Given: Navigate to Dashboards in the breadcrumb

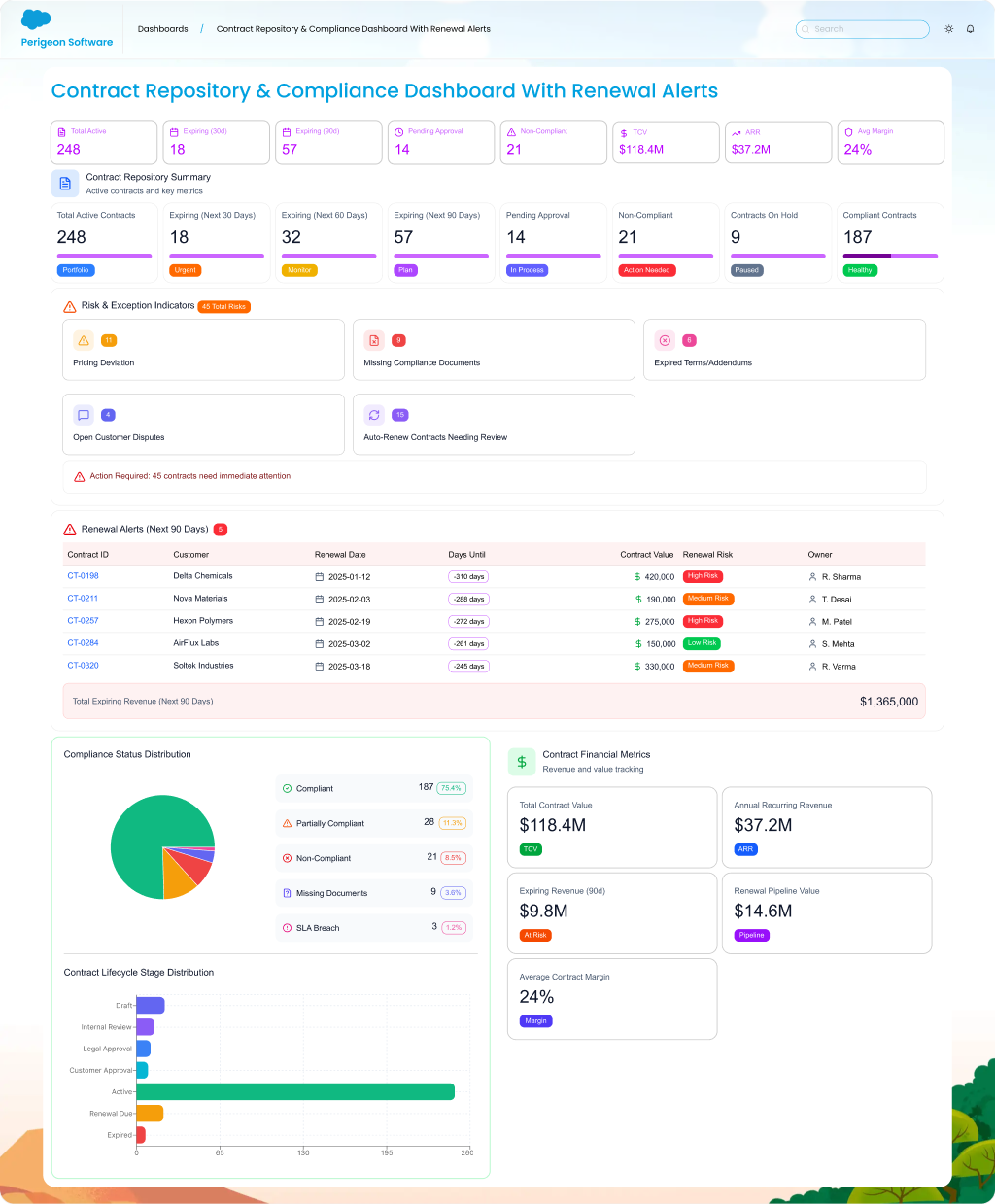Looking at the screenshot, I should 162,29.
